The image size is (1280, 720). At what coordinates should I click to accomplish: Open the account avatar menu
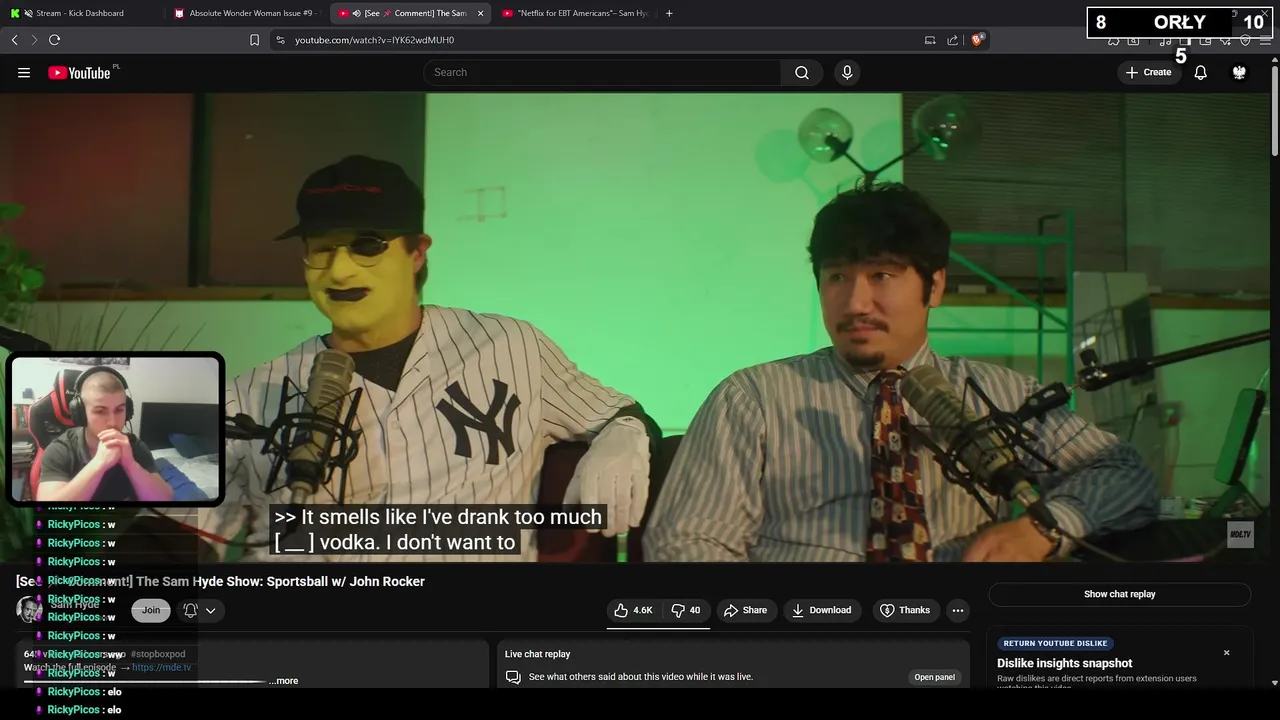pyautogui.click(x=1239, y=72)
